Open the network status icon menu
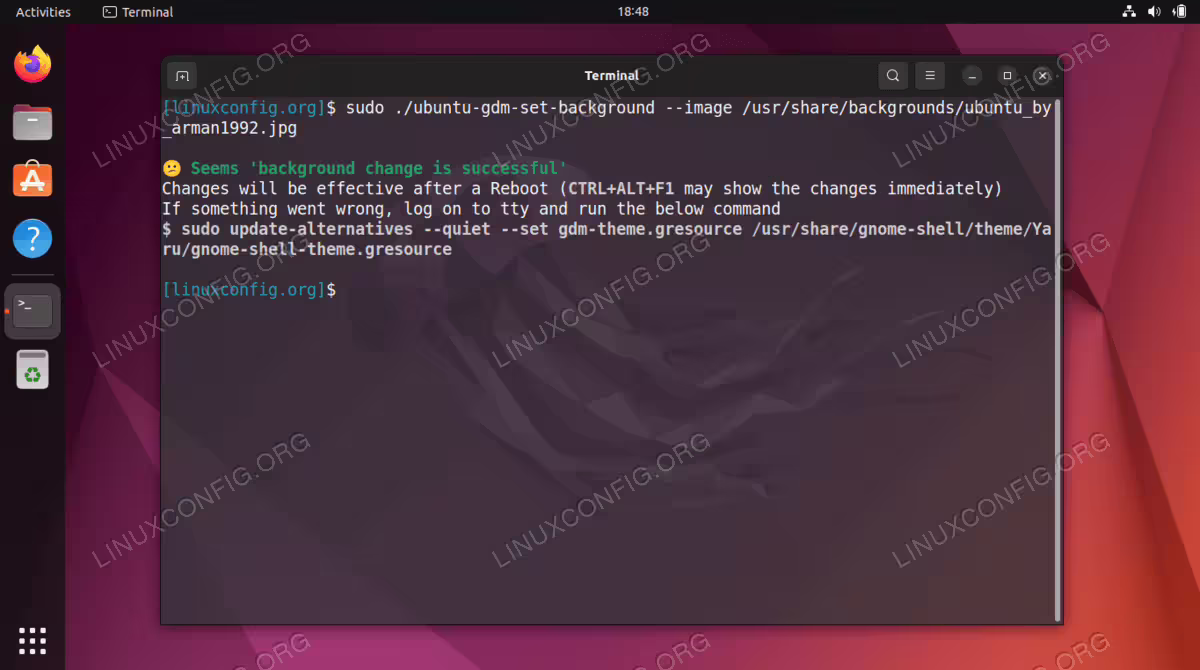This screenshot has height=670, width=1200. tap(1129, 12)
